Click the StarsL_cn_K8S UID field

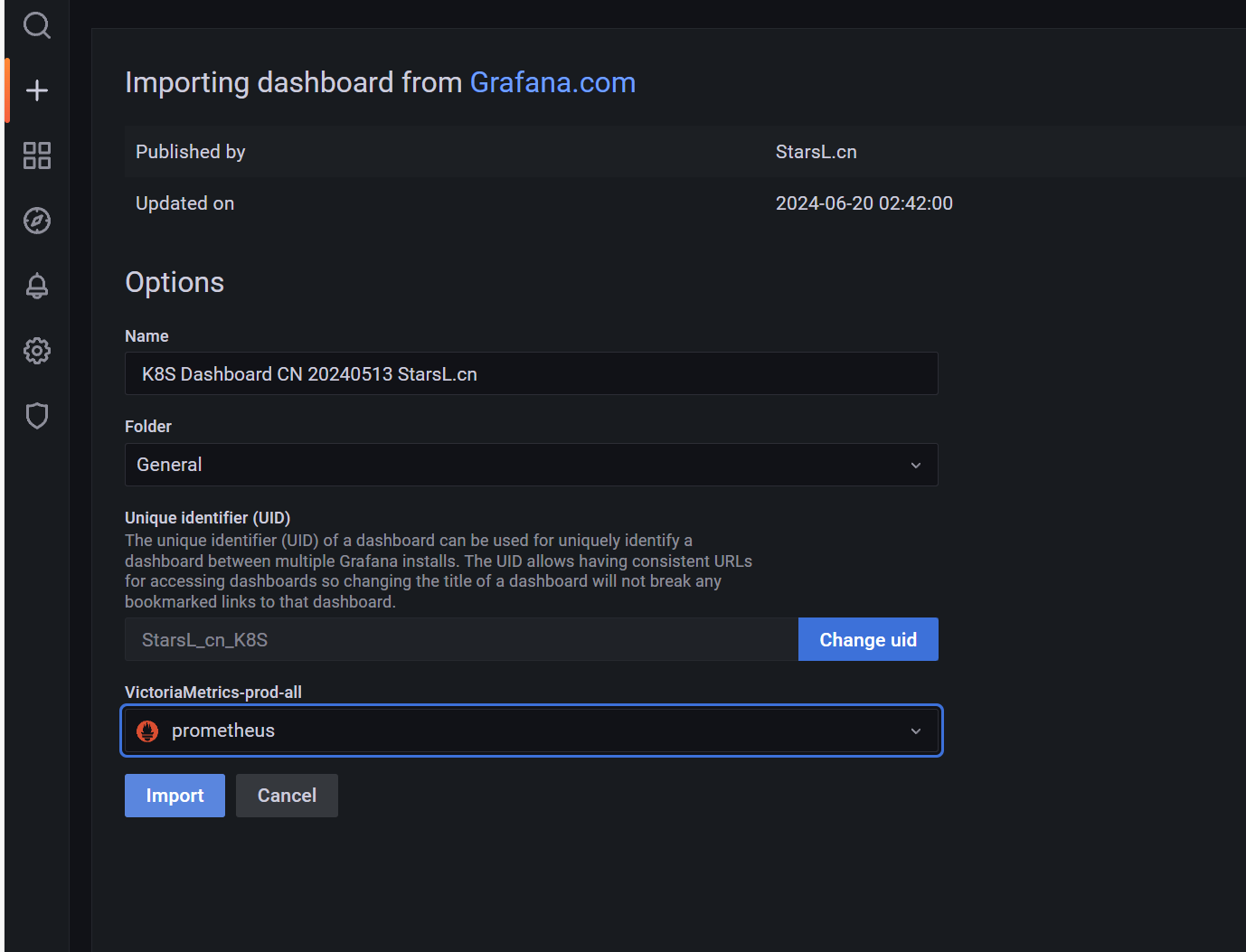(x=461, y=639)
